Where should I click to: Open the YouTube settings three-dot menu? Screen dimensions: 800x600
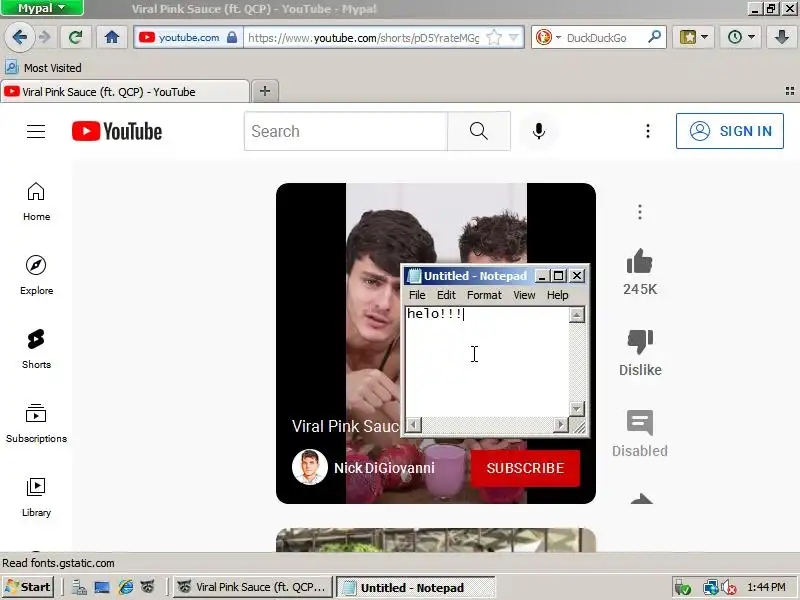click(648, 131)
